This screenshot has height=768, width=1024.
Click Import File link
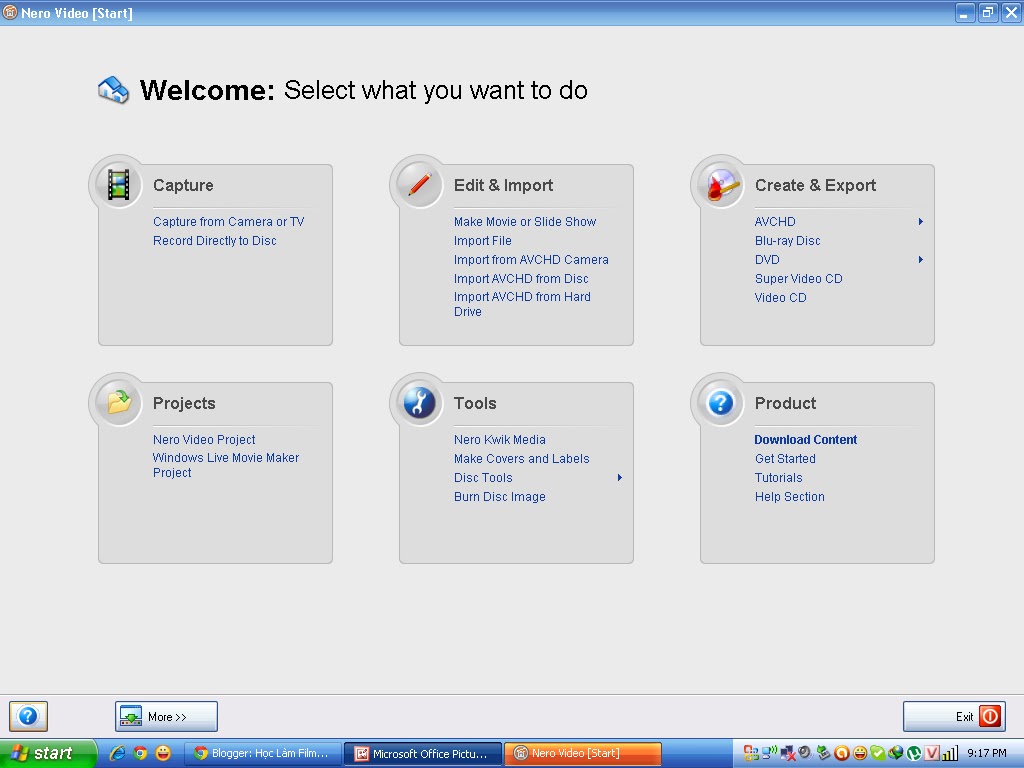click(x=483, y=240)
